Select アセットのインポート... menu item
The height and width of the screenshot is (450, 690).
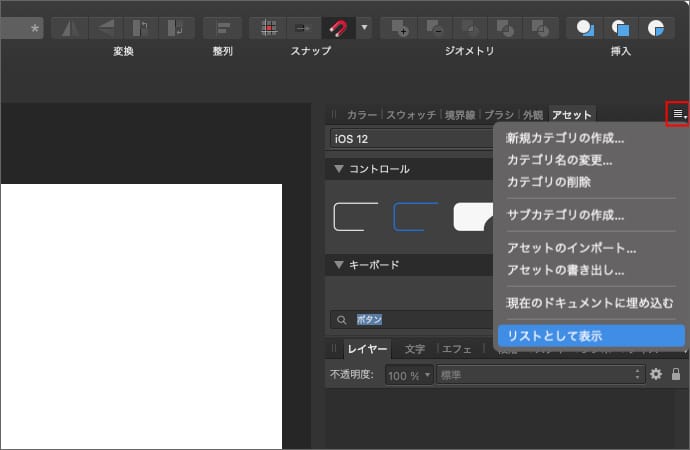tap(571, 248)
